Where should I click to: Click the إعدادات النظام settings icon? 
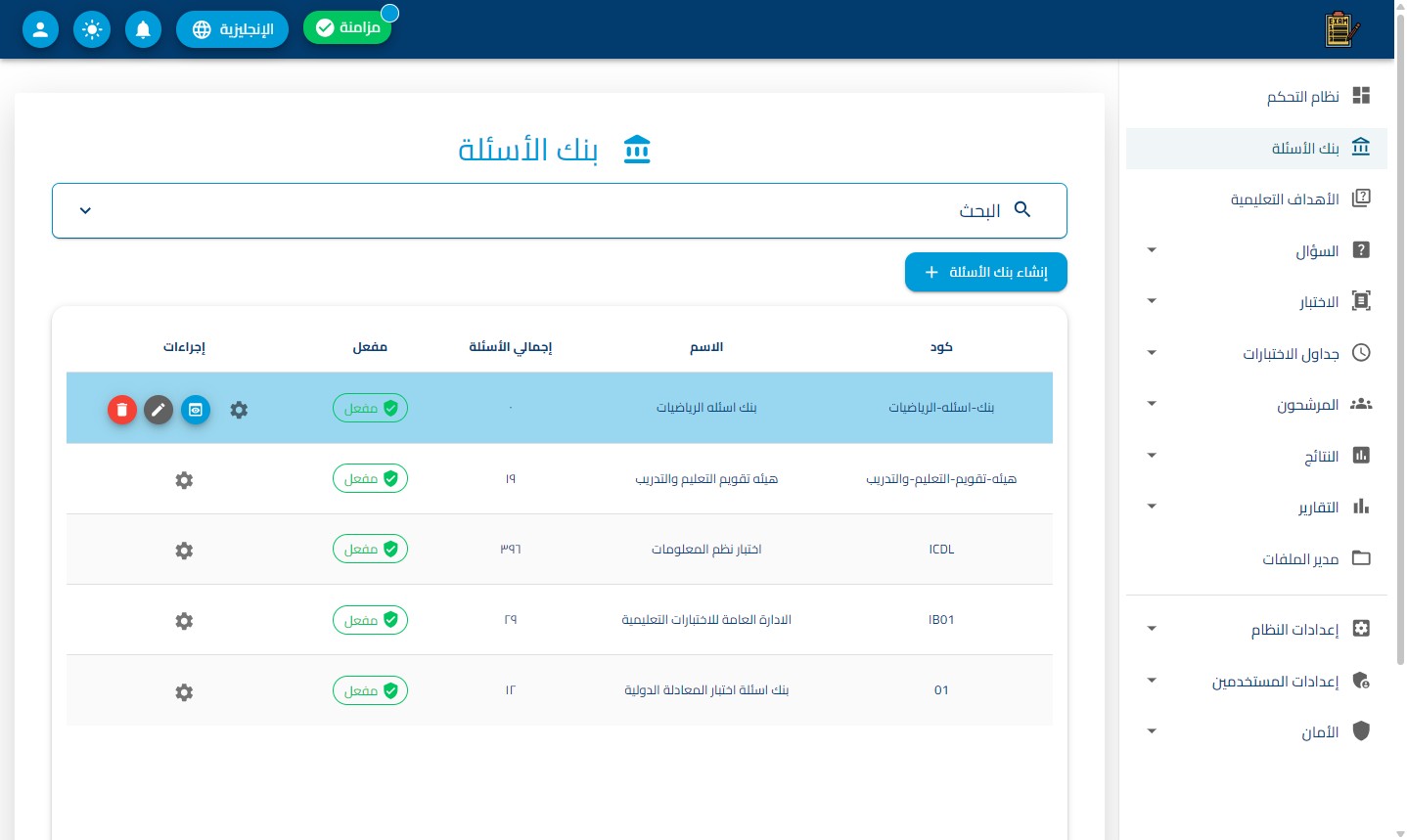(1361, 628)
